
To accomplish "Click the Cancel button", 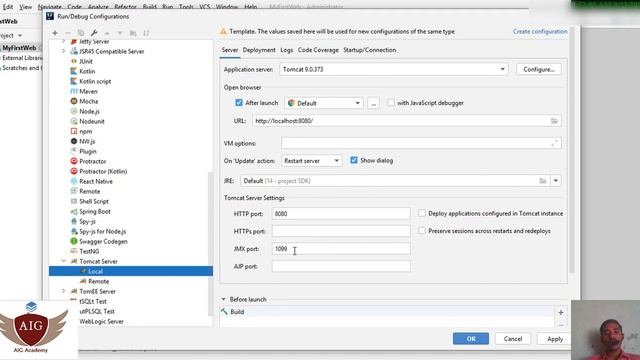I will click(x=513, y=339).
